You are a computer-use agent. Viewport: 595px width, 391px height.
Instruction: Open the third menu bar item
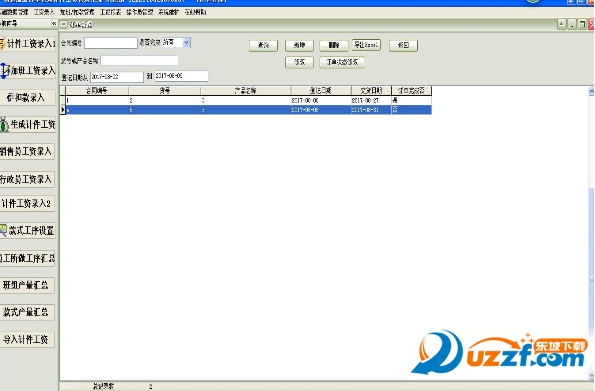pyautogui.click(x=77, y=12)
